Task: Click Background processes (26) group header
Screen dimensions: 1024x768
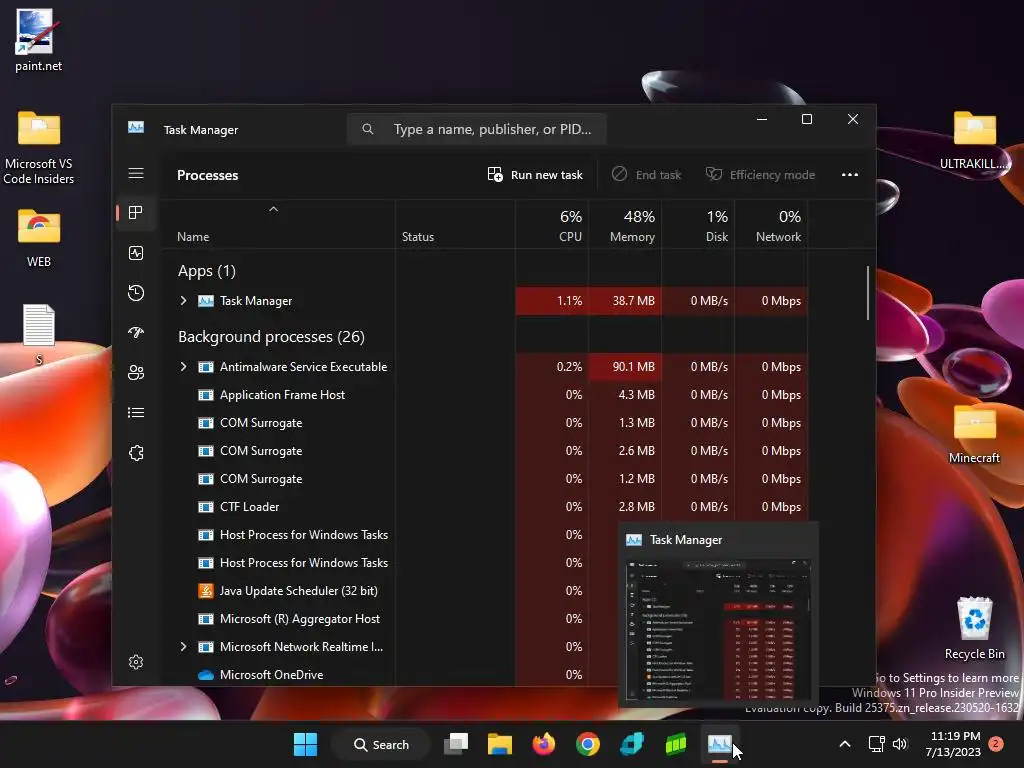Action: coord(271,336)
